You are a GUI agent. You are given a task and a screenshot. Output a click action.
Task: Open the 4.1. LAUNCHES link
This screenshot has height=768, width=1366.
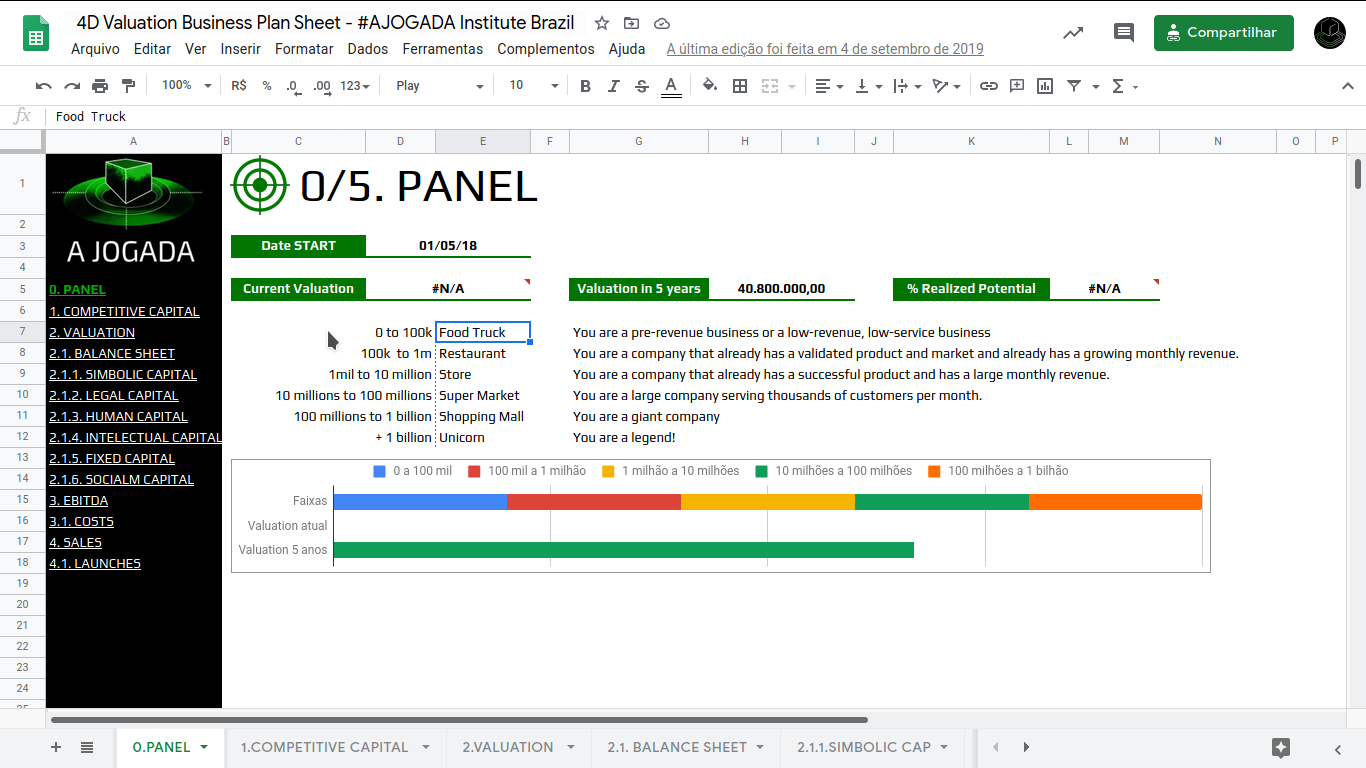coord(95,563)
